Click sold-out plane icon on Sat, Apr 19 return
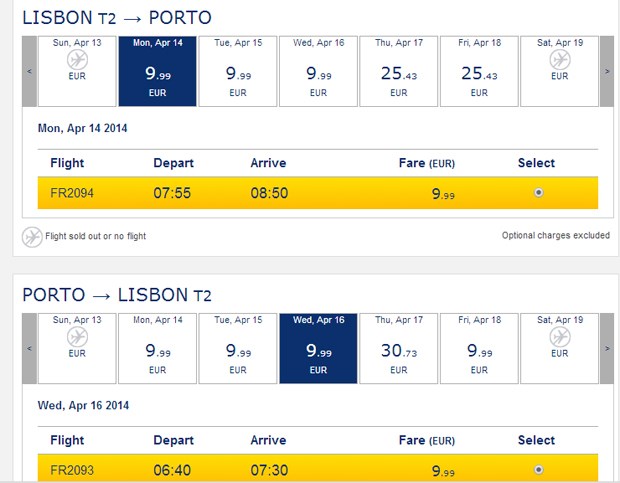The height and width of the screenshot is (483, 620). [559, 337]
